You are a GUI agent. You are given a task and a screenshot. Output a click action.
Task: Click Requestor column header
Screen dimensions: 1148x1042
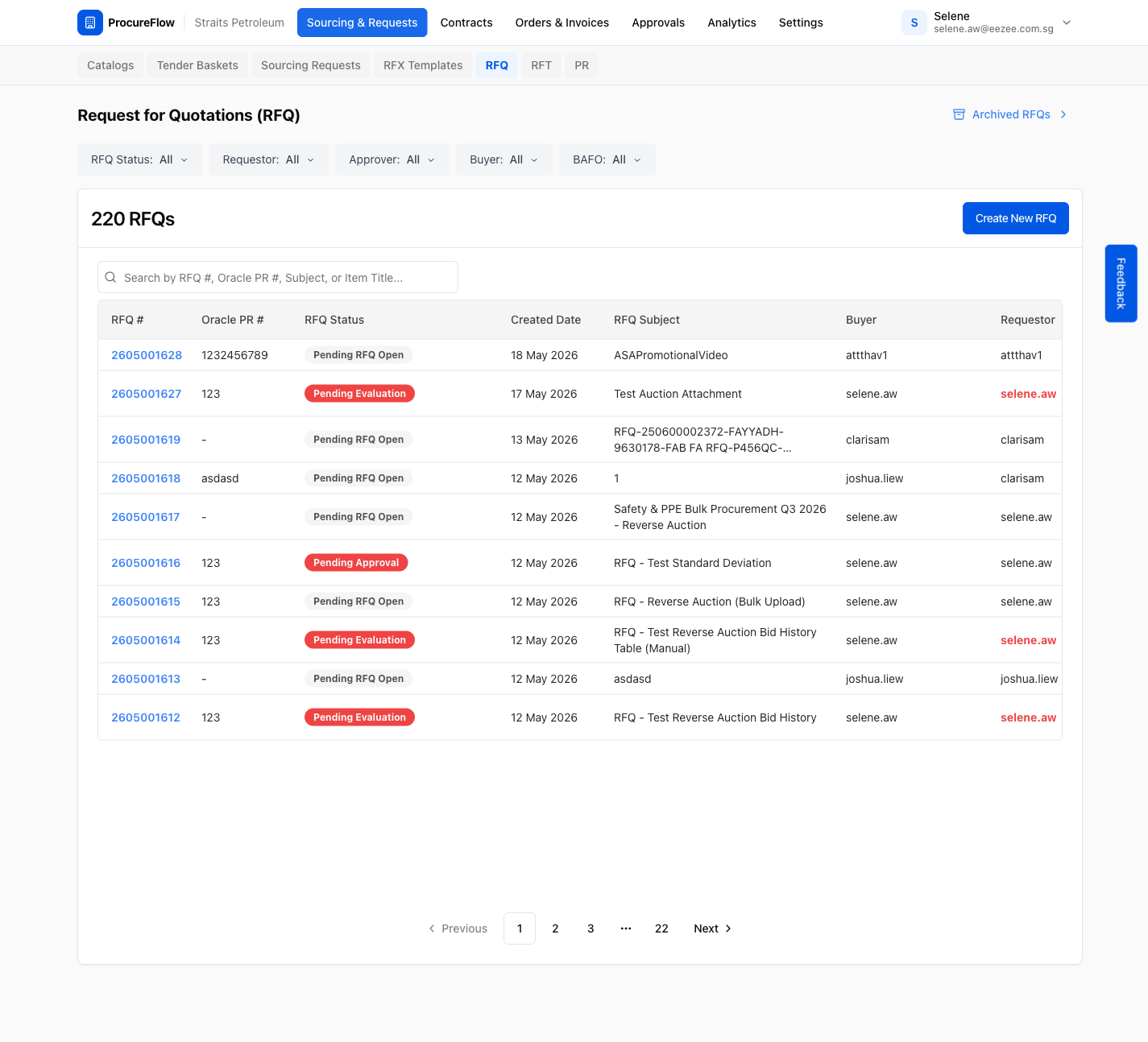tap(1028, 320)
